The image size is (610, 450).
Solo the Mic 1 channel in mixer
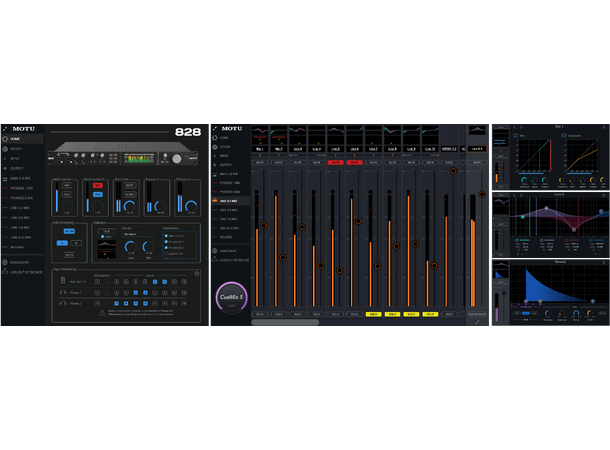click(x=260, y=314)
